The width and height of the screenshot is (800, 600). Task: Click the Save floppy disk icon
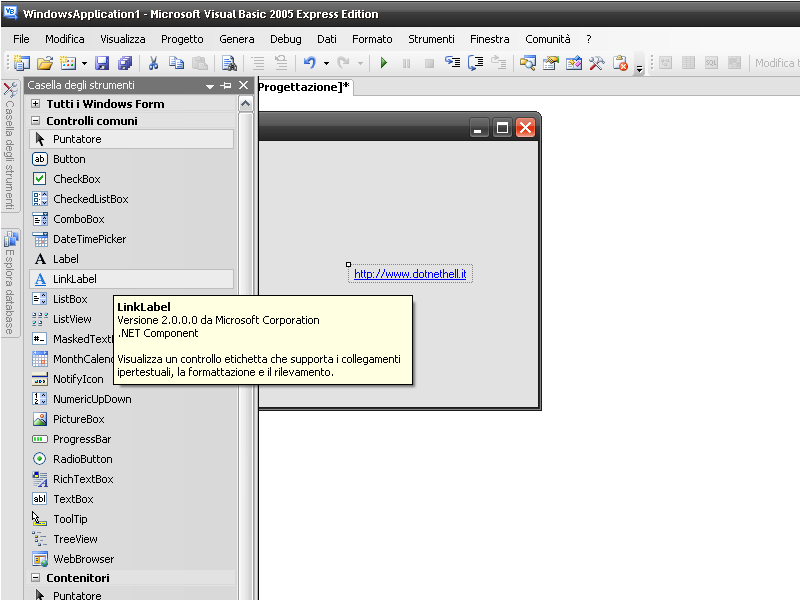coord(102,63)
